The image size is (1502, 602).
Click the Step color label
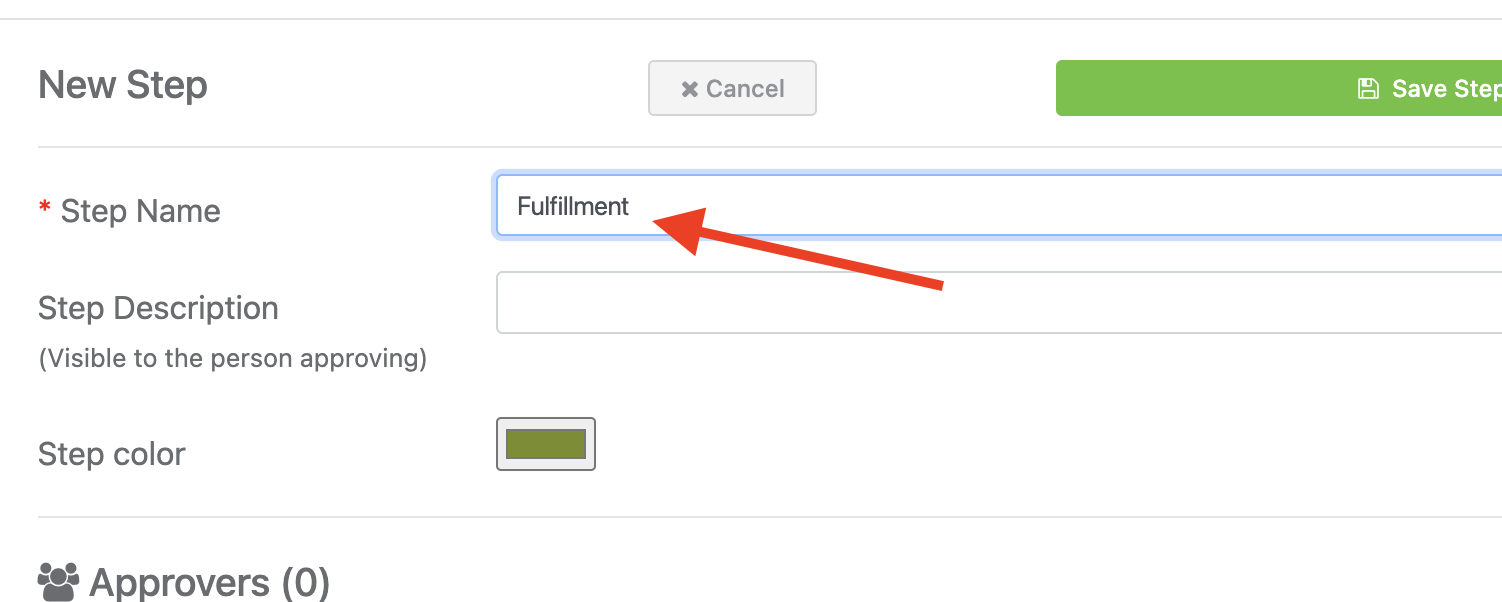[112, 454]
